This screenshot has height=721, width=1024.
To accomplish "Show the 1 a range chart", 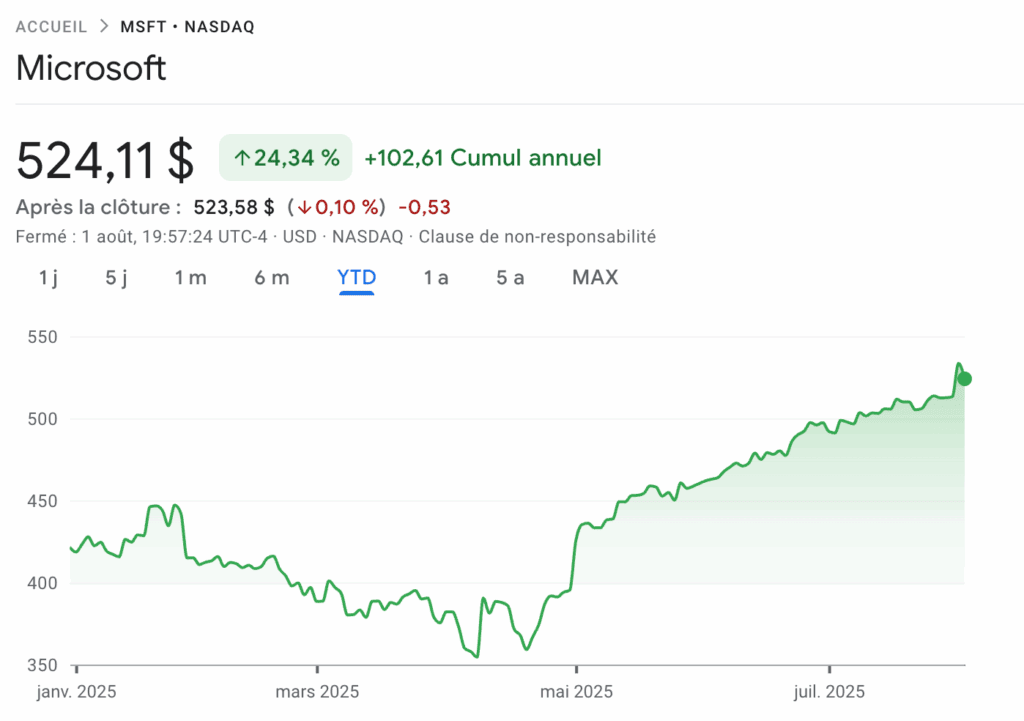I will click(x=436, y=278).
